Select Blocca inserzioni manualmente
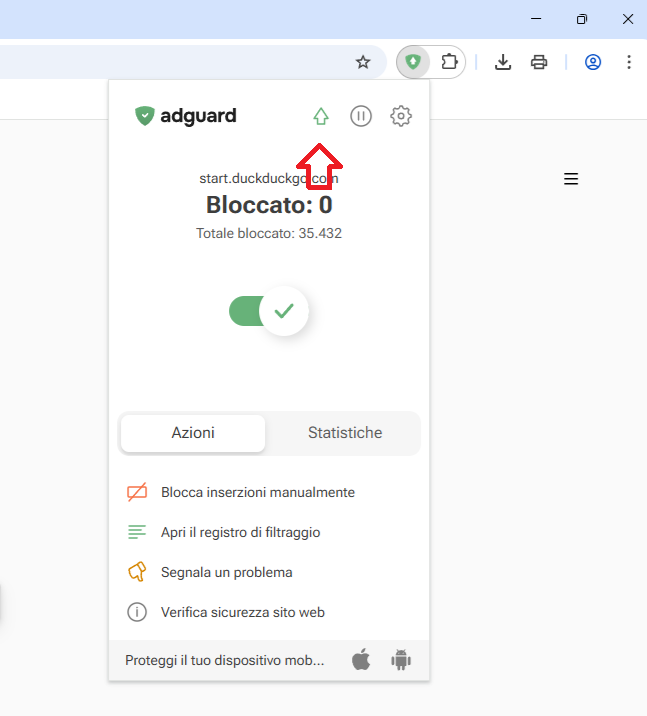The width and height of the screenshot is (647, 716). click(x=258, y=492)
